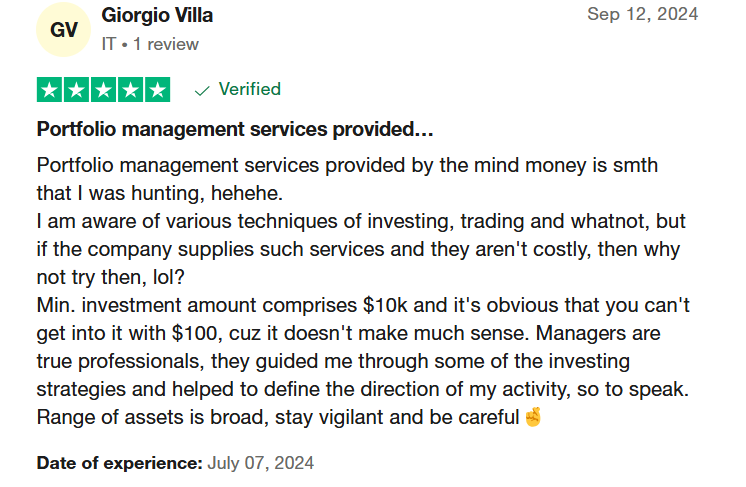Open Giorgio Villa's profile name
The width and height of the screenshot is (746, 487).
point(157,15)
